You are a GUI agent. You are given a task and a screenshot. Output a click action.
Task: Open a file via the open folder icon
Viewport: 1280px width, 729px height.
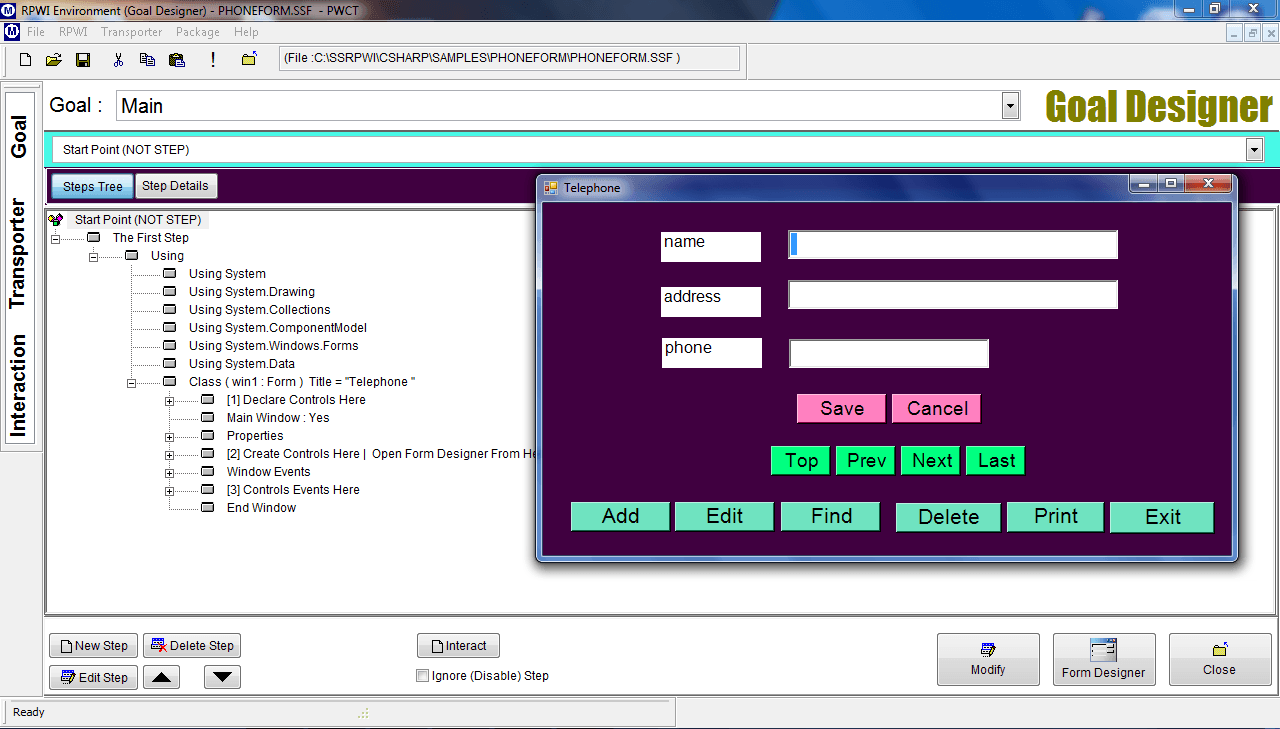53,59
